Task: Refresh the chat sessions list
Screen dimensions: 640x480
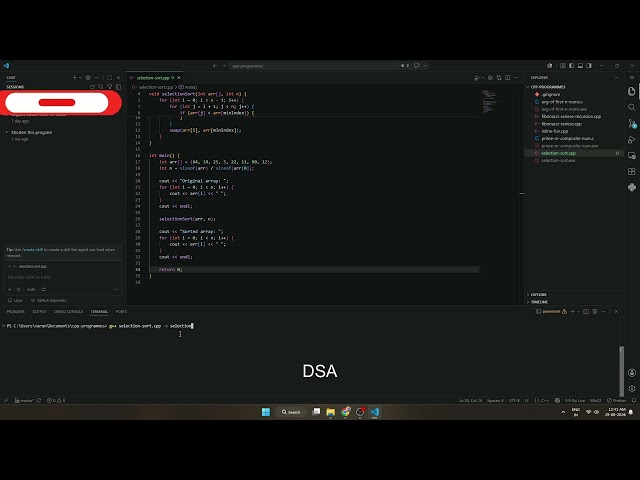Action: 92,87
